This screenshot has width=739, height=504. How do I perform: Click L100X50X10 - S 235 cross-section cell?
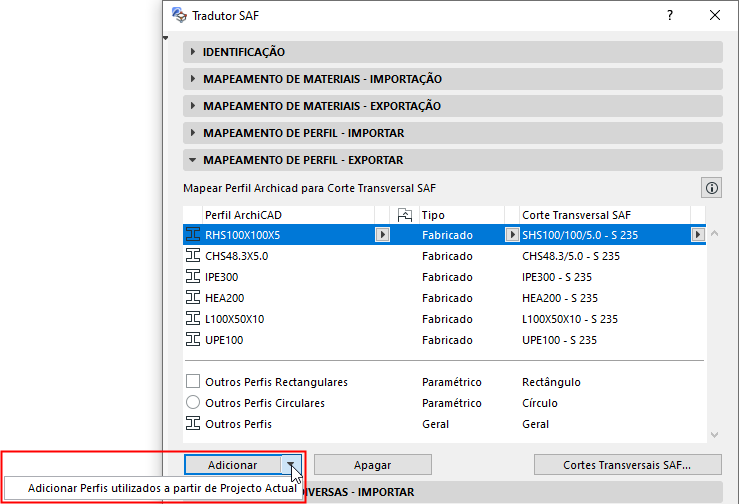570,319
